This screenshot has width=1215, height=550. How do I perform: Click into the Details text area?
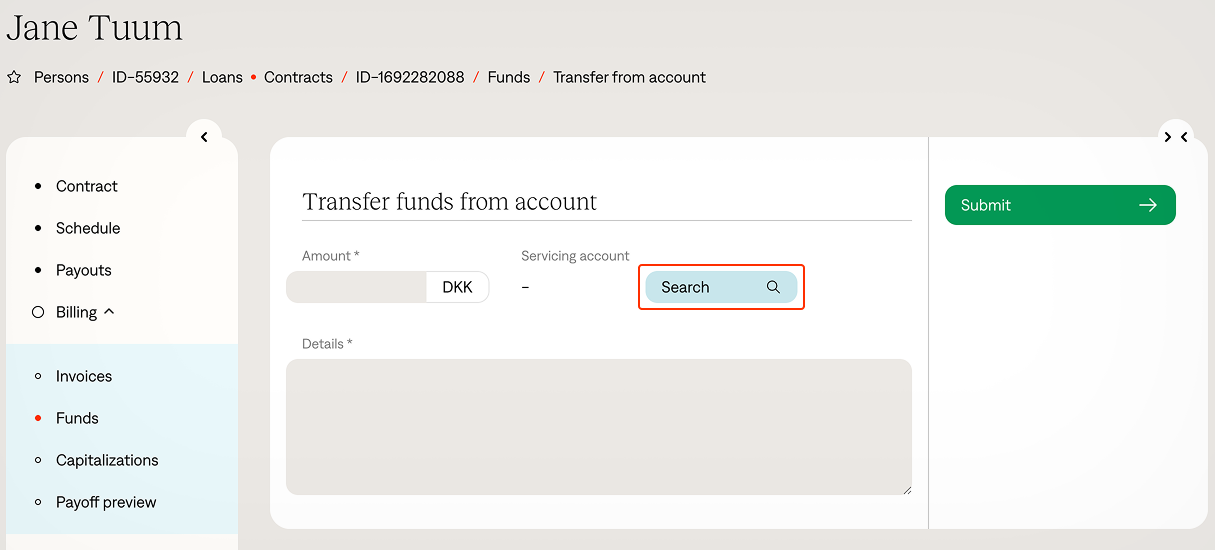[598, 426]
